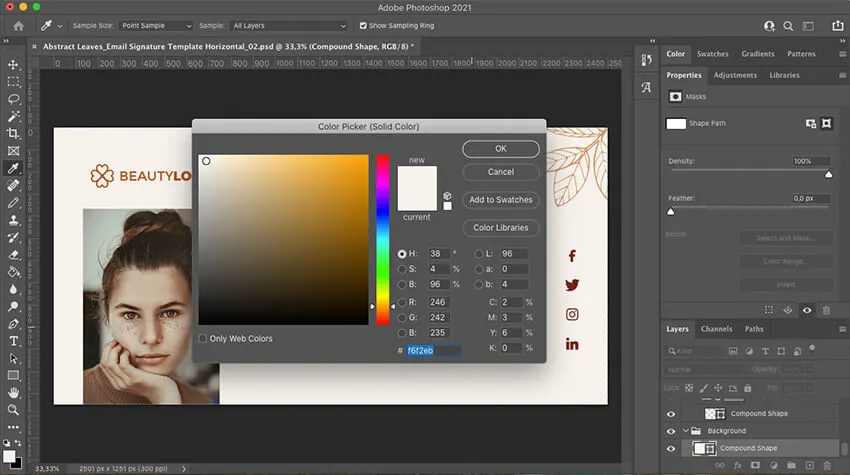This screenshot has height=475, width=850.
Task: Click the rainbow hue slider bar
Action: [x=383, y=240]
